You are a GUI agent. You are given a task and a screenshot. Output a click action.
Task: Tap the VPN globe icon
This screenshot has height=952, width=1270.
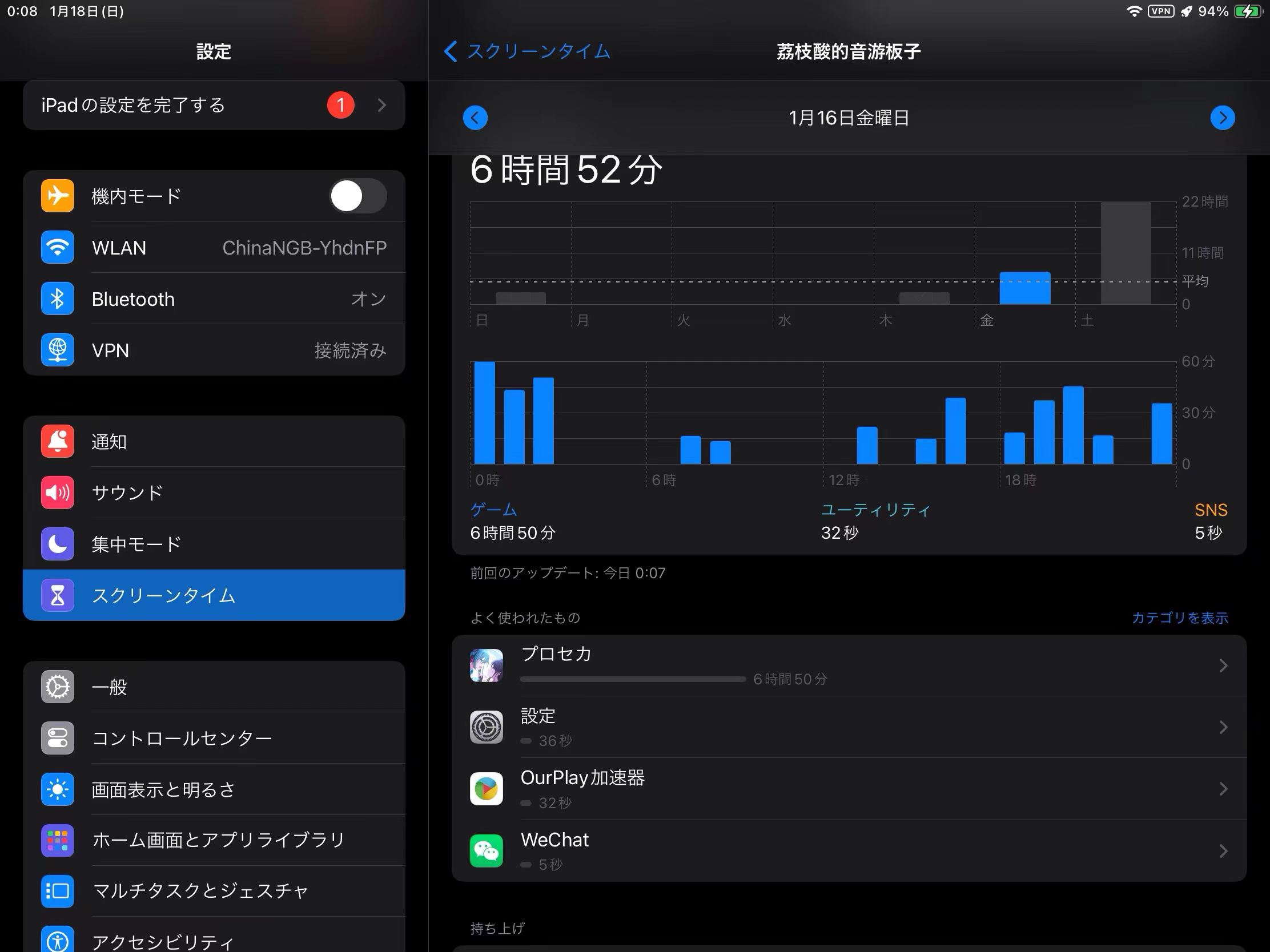pyautogui.click(x=58, y=350)
